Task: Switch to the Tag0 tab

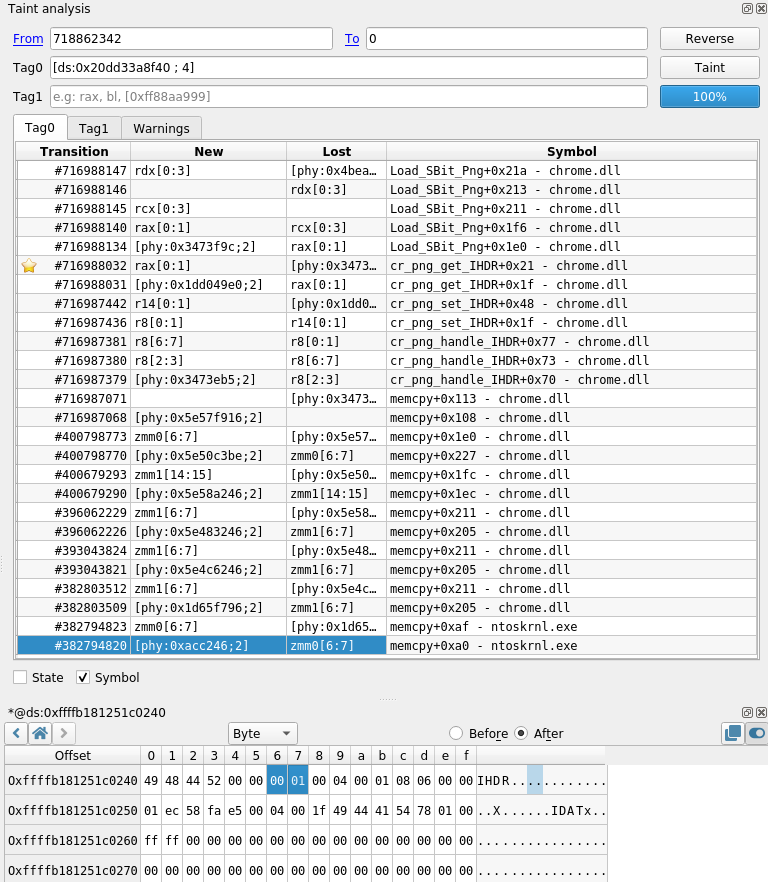Action: coord(40,128)
